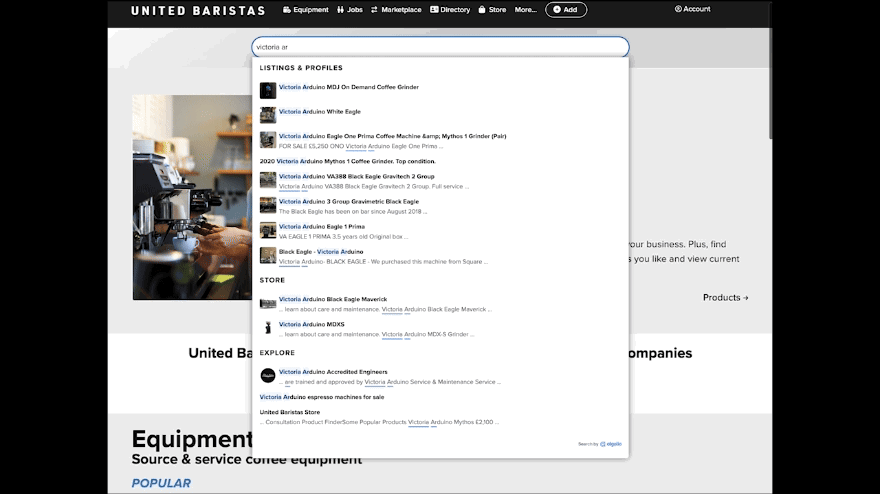Viewport: 880px width, 494px height.
Task: Click the Accredited Engineers round logo
Action: (x=268, y=376)
